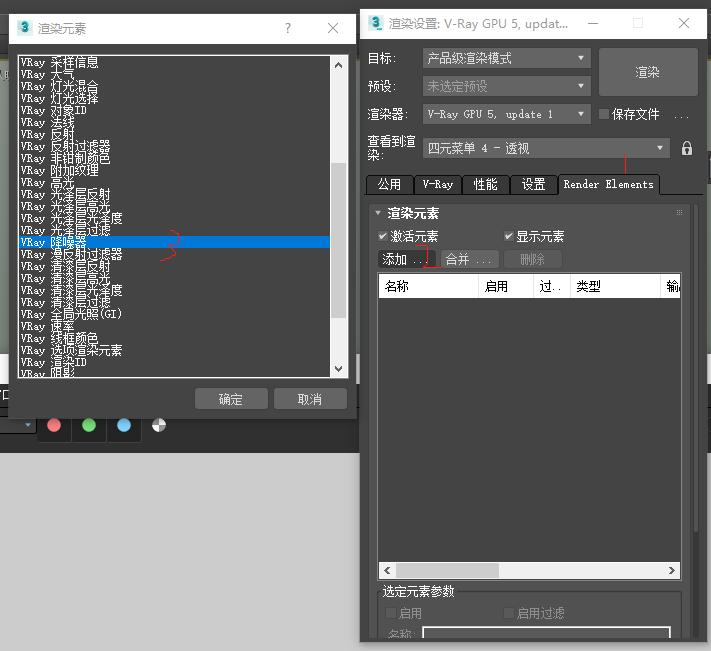711x651 pixels.
Task: Select VRay 漫反射过滤器 in the list
Action: (174, 254)
